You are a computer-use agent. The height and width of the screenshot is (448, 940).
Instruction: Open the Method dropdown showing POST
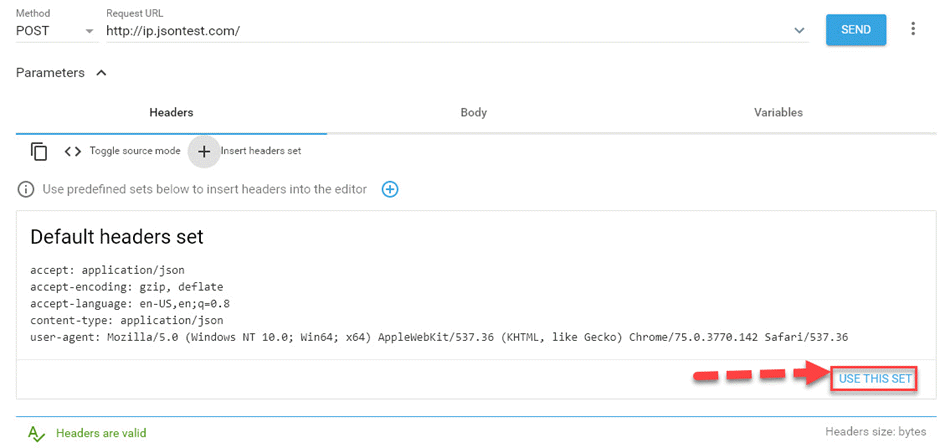click(x=55, y=31)
